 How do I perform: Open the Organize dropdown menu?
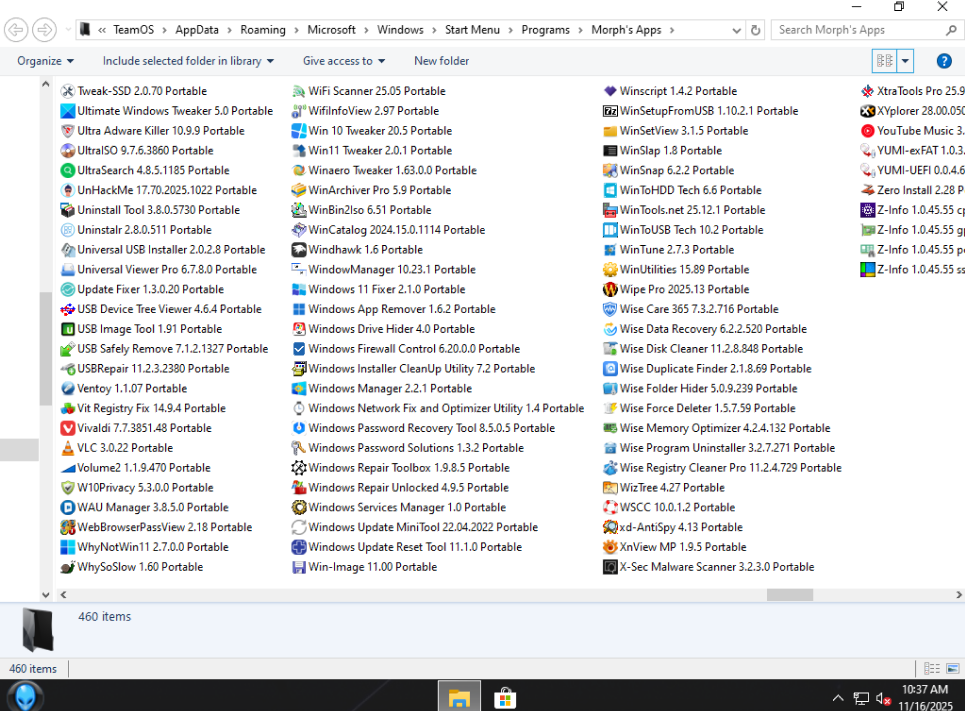coord(46,61)
